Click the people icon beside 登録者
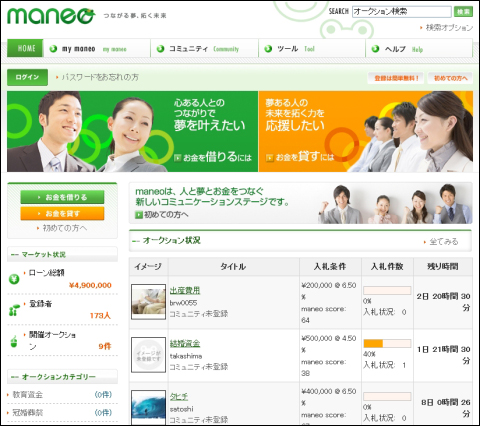This screenshot has height=426, width=480. point(14,310)
